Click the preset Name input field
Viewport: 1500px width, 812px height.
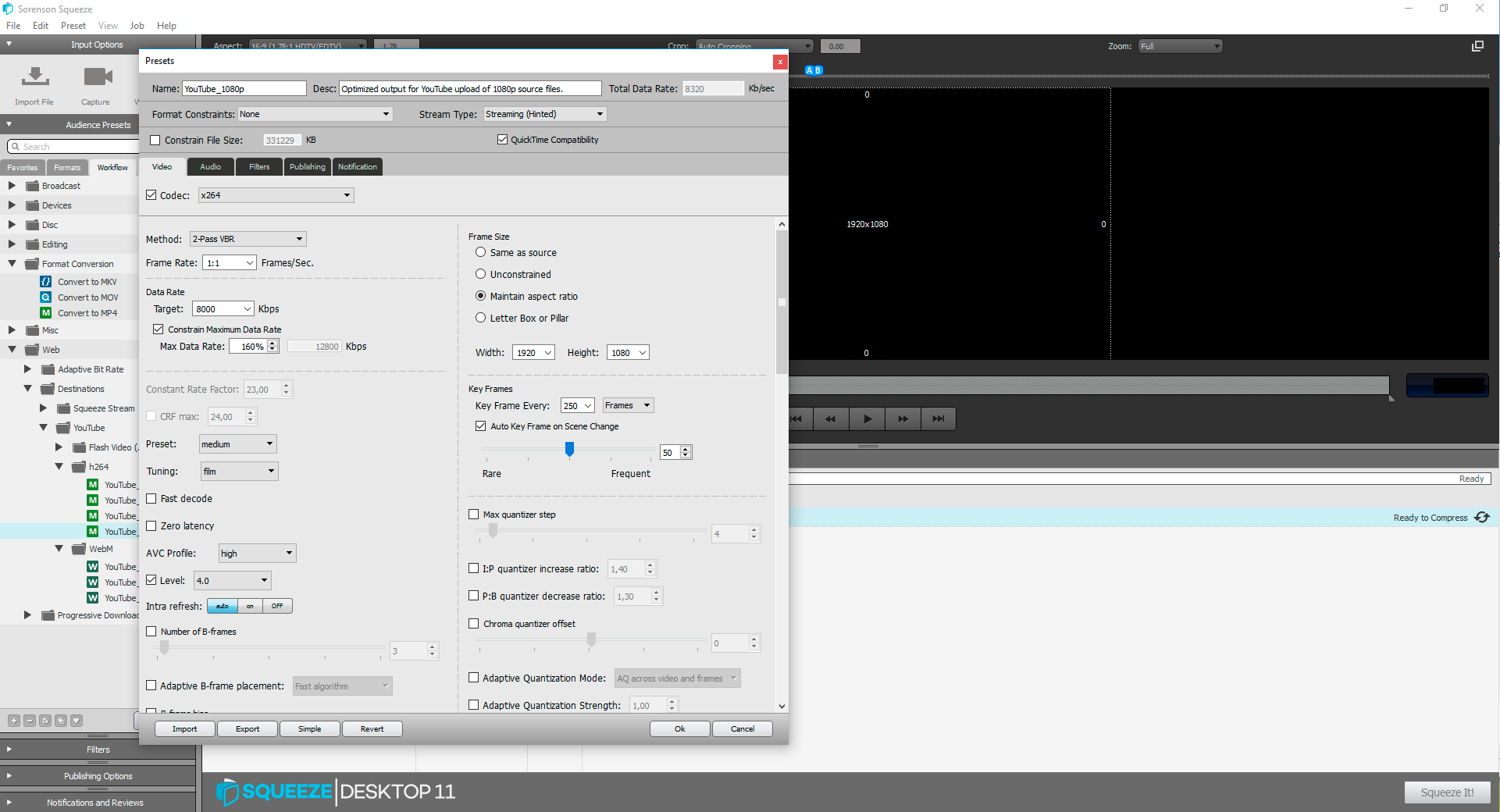click(x=244, y=89)
